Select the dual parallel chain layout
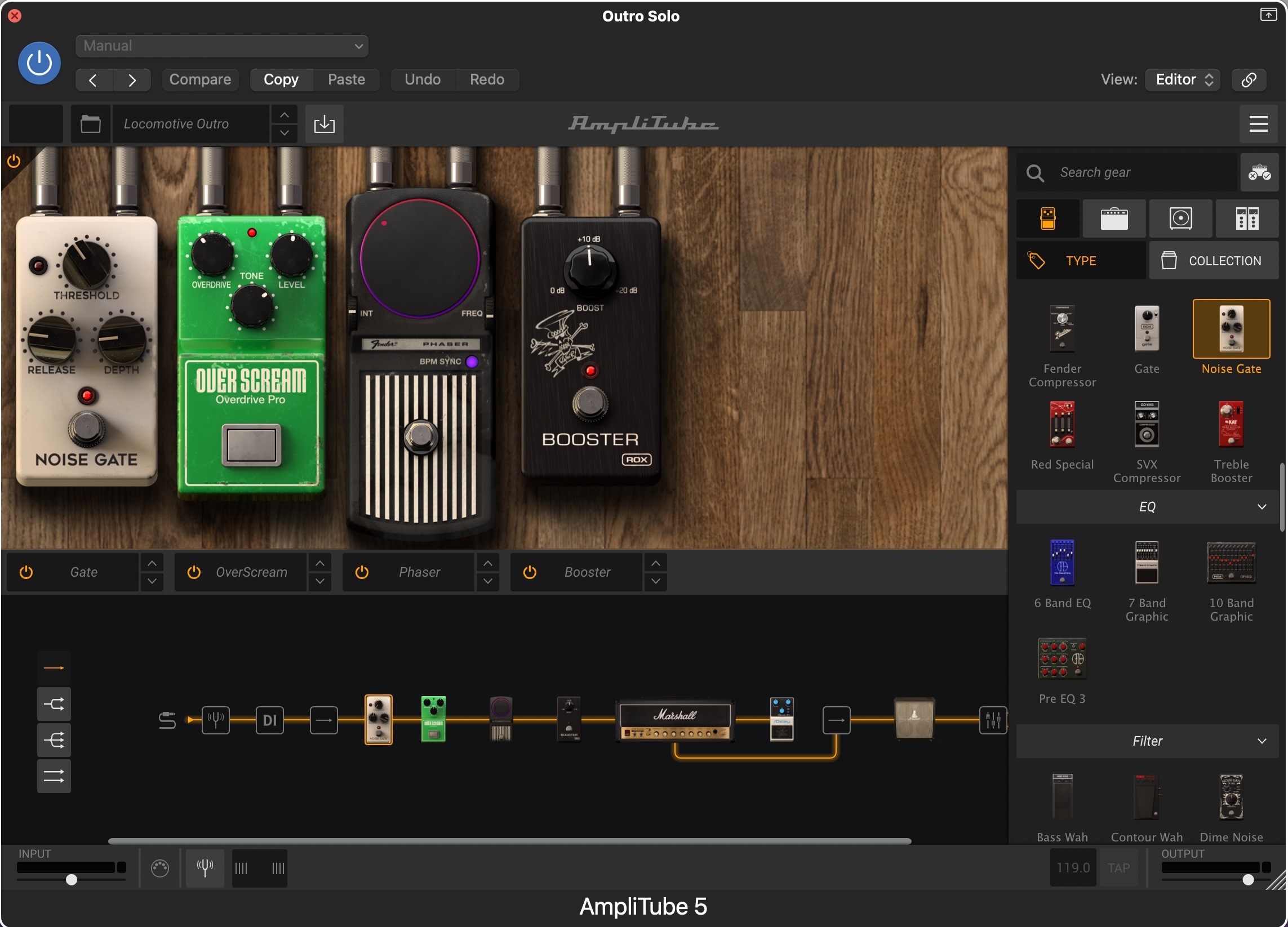This screenshot has width=1288, height=927. coord(54,777)
